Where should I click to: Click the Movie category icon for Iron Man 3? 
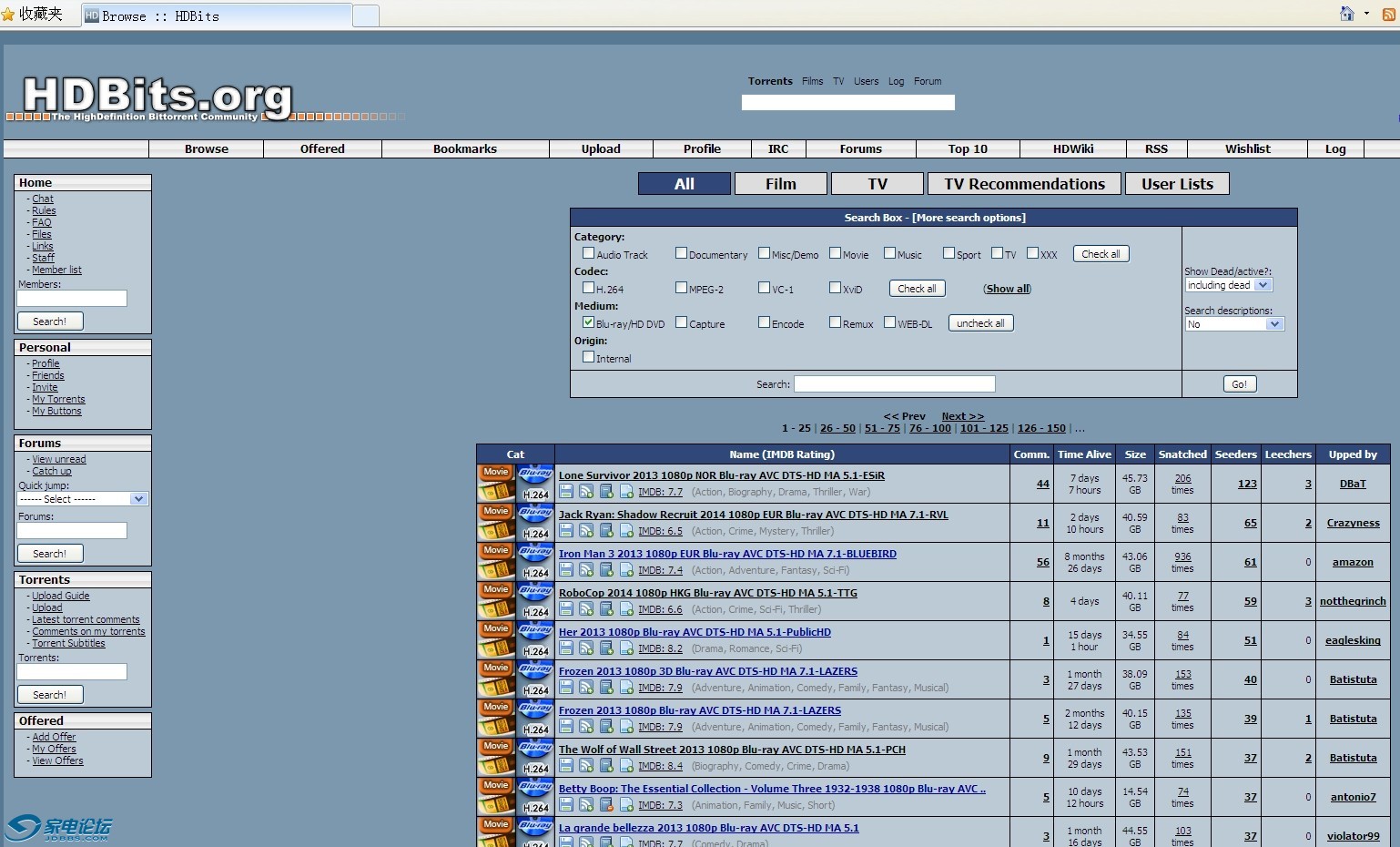496,562
